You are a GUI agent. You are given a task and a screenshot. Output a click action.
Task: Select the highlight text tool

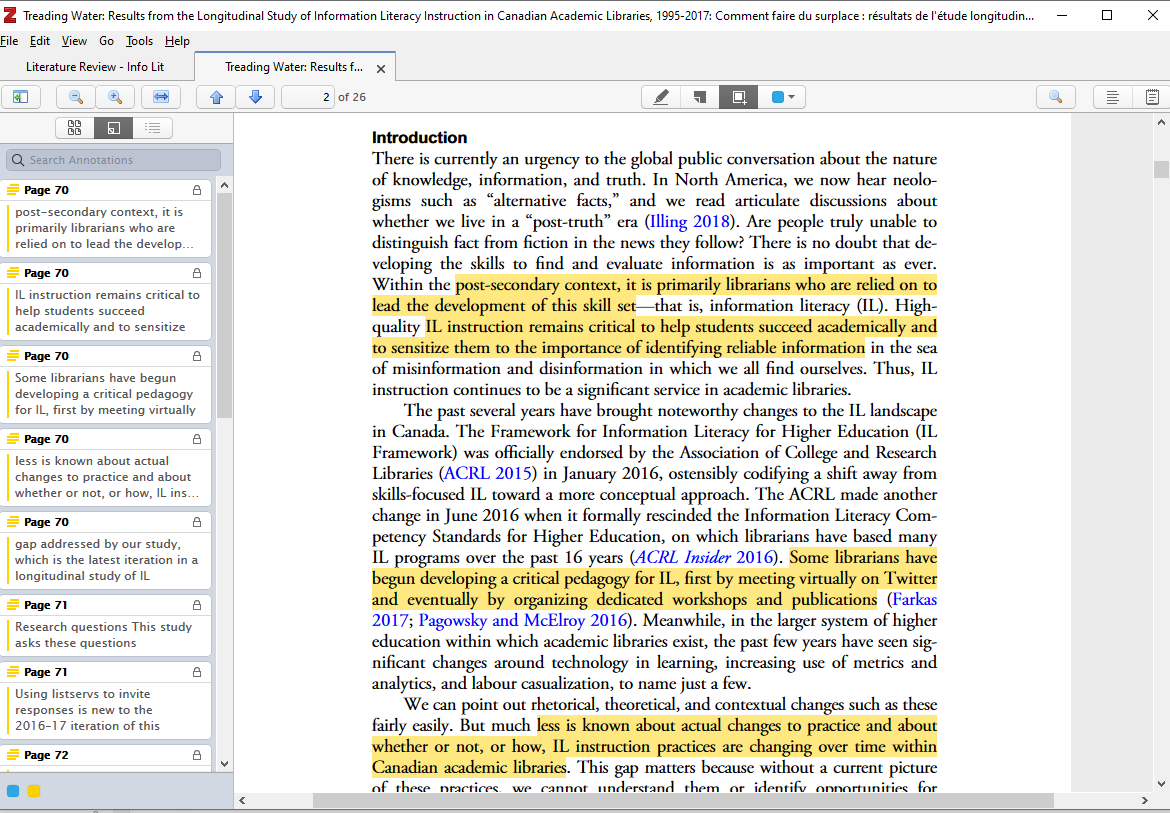click(661, 97)
